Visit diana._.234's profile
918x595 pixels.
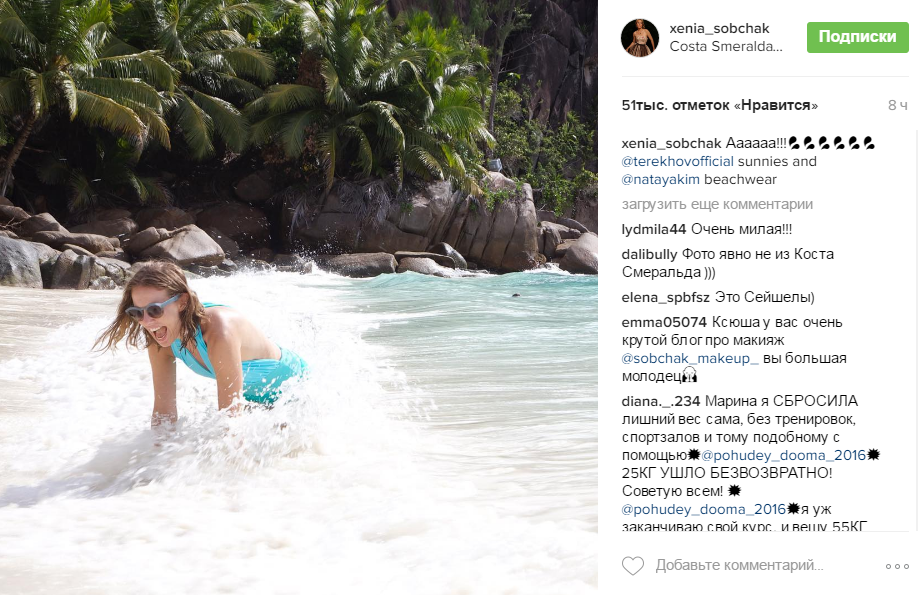point(654,401)
